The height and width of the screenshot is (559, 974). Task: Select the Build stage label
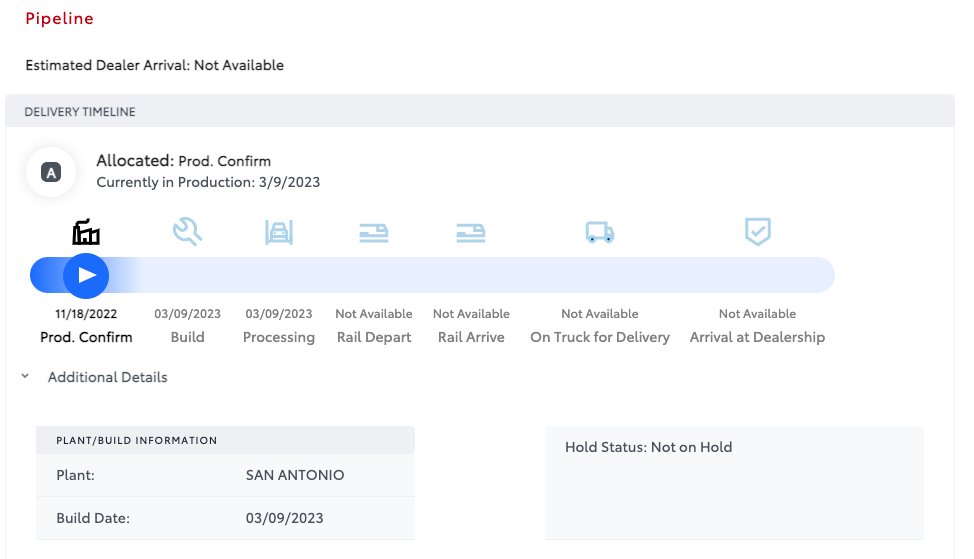187,337
